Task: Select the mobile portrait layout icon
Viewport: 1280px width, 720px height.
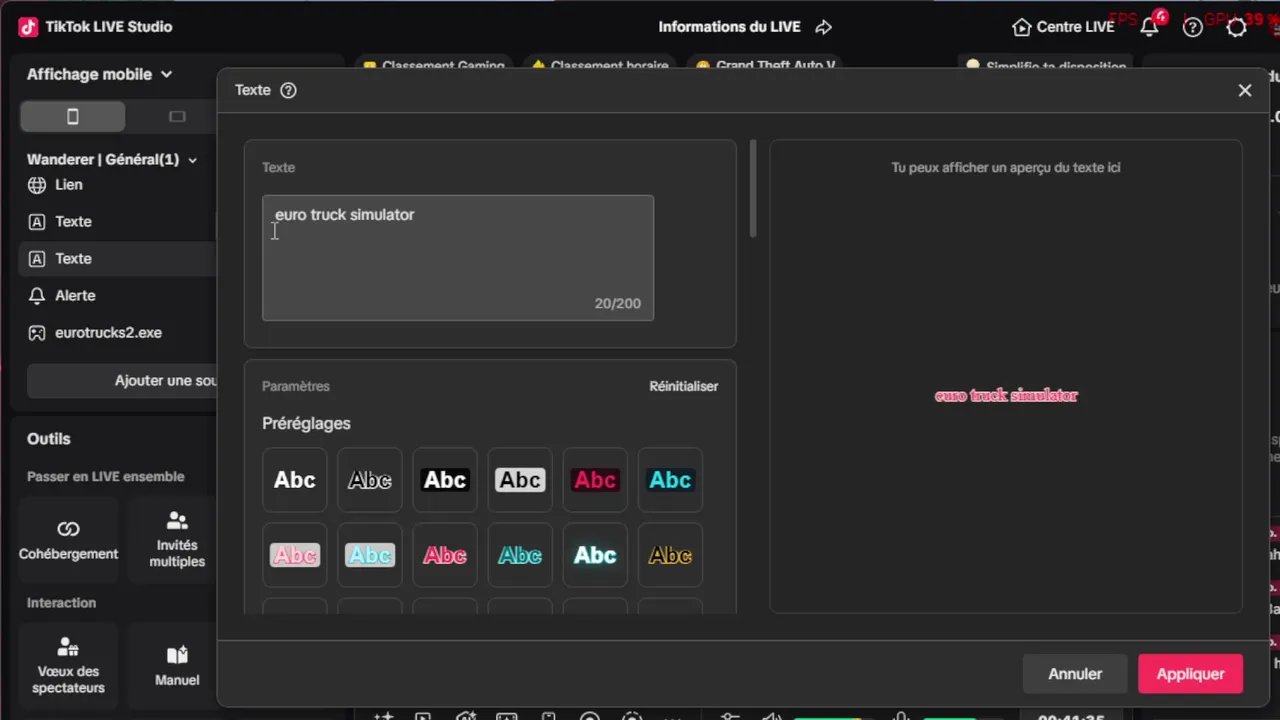Action: [x=73, y=117]
